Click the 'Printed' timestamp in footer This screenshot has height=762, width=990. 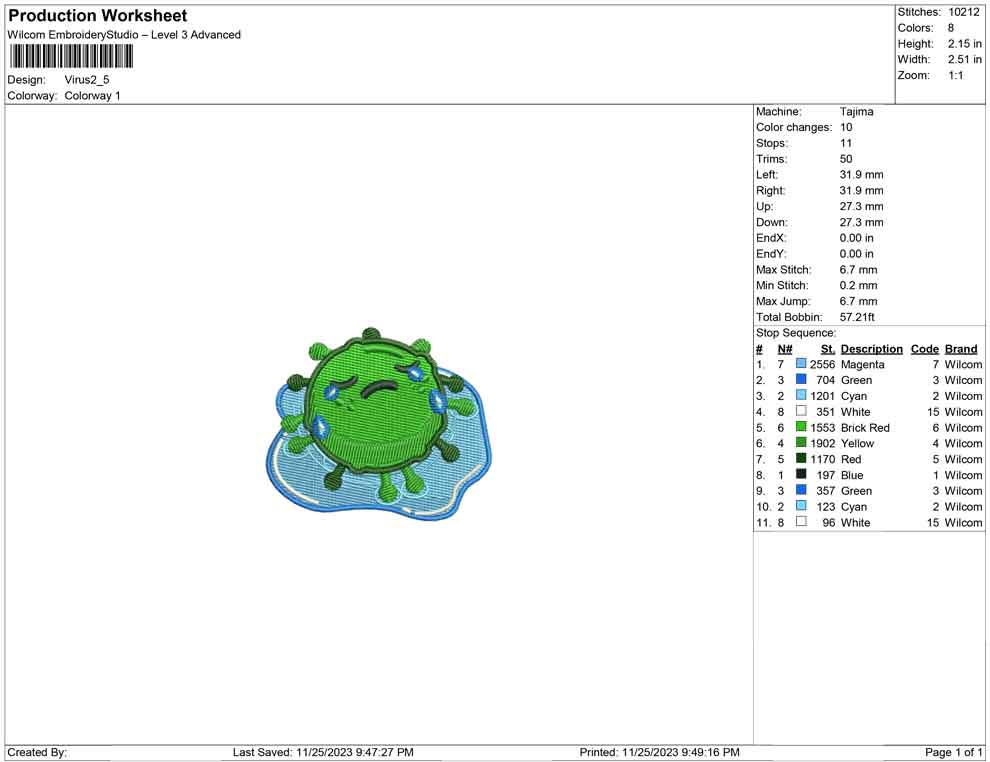659,752
